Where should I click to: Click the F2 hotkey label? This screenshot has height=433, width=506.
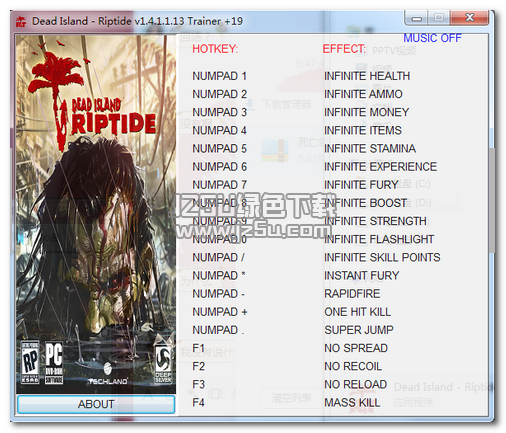(198, 366)
